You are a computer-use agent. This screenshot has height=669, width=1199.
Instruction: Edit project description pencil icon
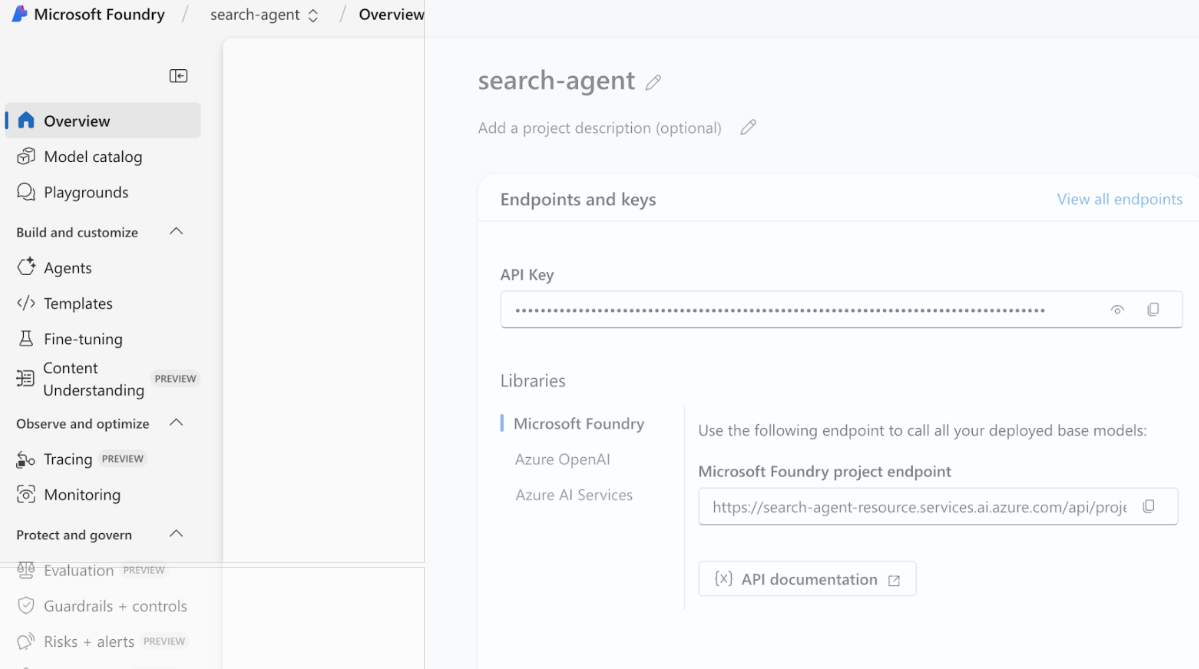coord(747,128)
